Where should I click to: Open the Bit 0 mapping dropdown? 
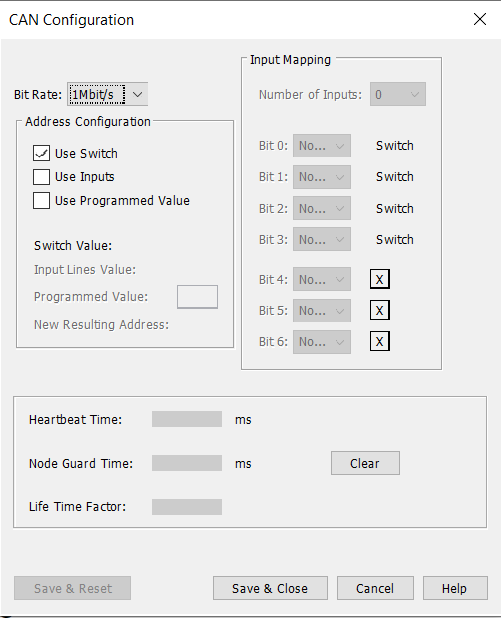pyautogui.click(x=322, y=145)
